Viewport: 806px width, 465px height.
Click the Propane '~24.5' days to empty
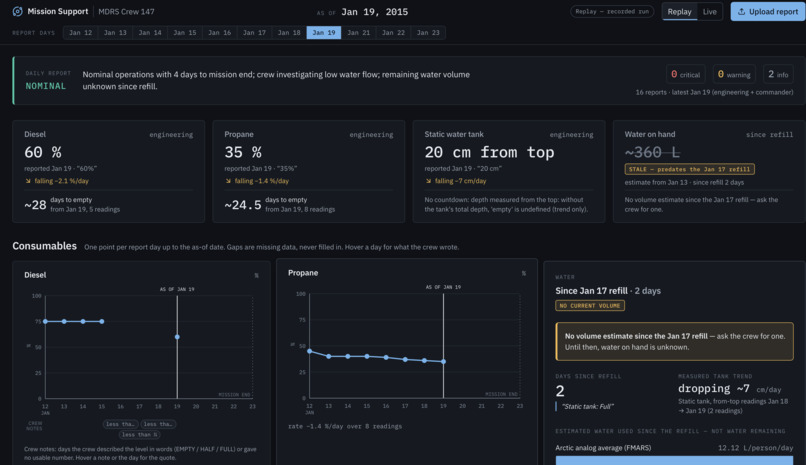(243, 205)
